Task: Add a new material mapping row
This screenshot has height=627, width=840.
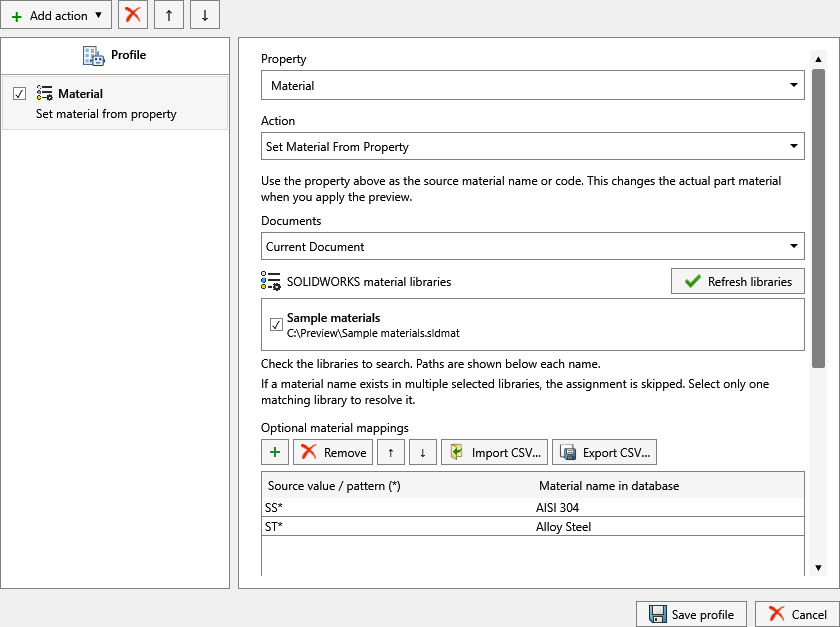Action: [275, 452]
